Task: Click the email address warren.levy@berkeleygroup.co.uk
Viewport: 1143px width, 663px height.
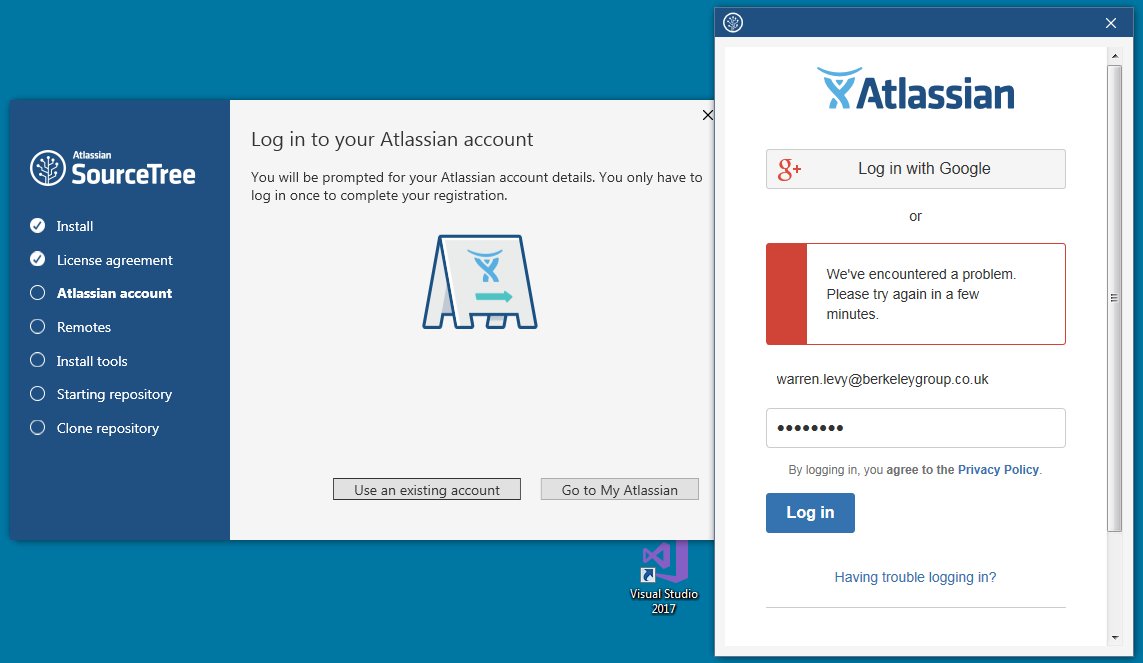Action: coord(882,380)
